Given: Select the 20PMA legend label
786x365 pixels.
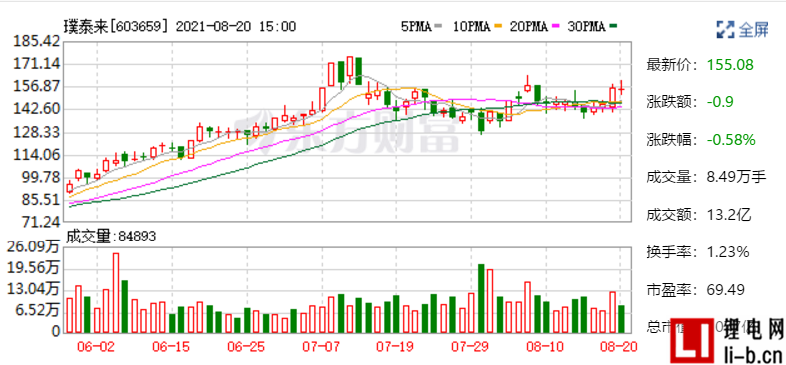Looking at the screenshot, I should (x=529, y=27).
